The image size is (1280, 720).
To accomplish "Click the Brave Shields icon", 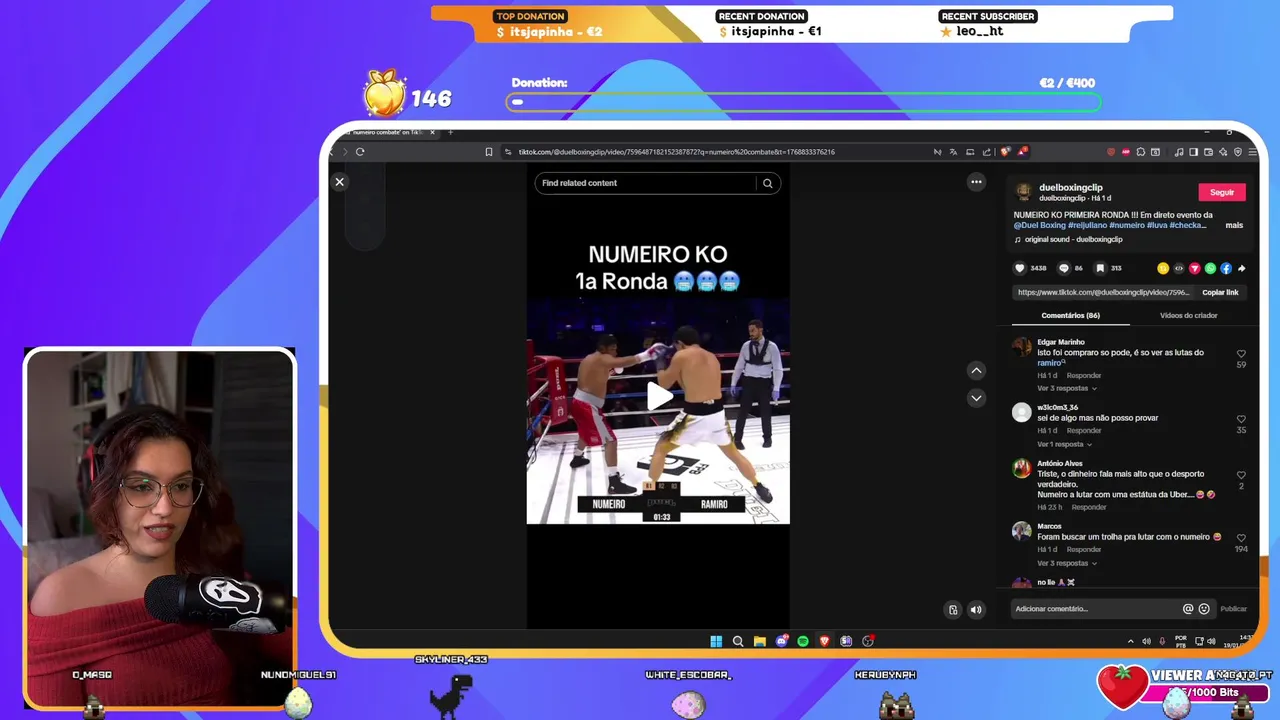I will (1007, 152).
